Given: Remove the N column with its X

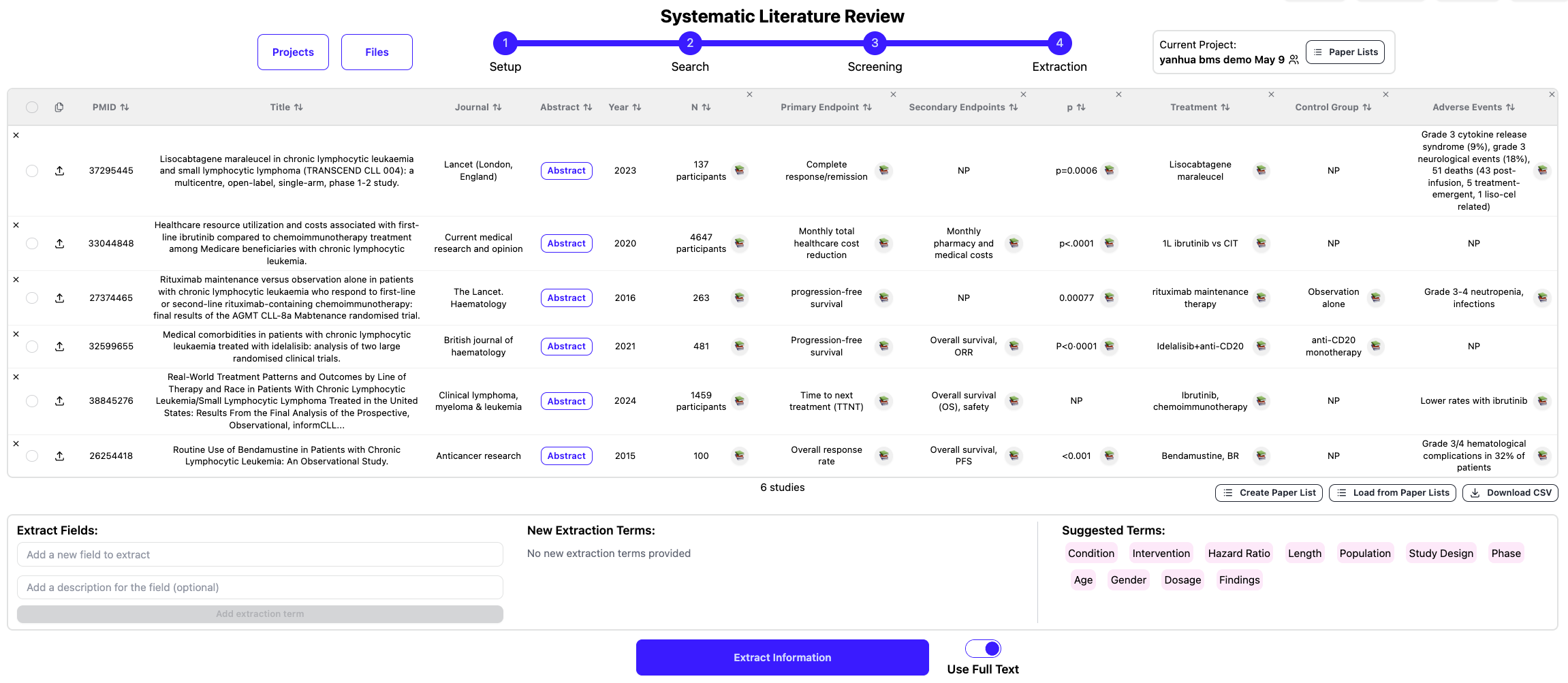Looking at the screenshot, I should (749, 95).
